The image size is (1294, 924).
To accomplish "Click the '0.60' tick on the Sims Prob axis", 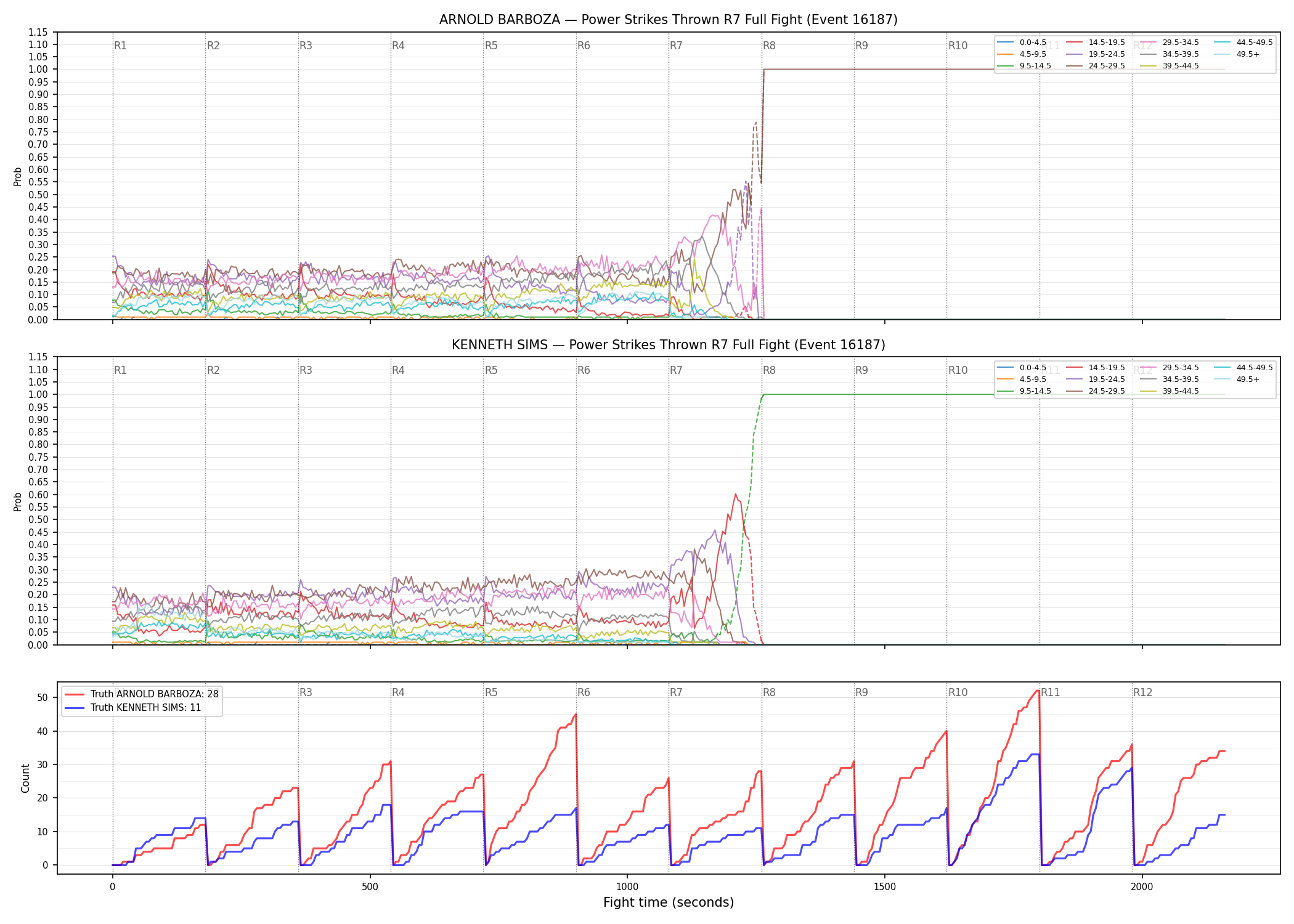I will (x=38, y=495).
